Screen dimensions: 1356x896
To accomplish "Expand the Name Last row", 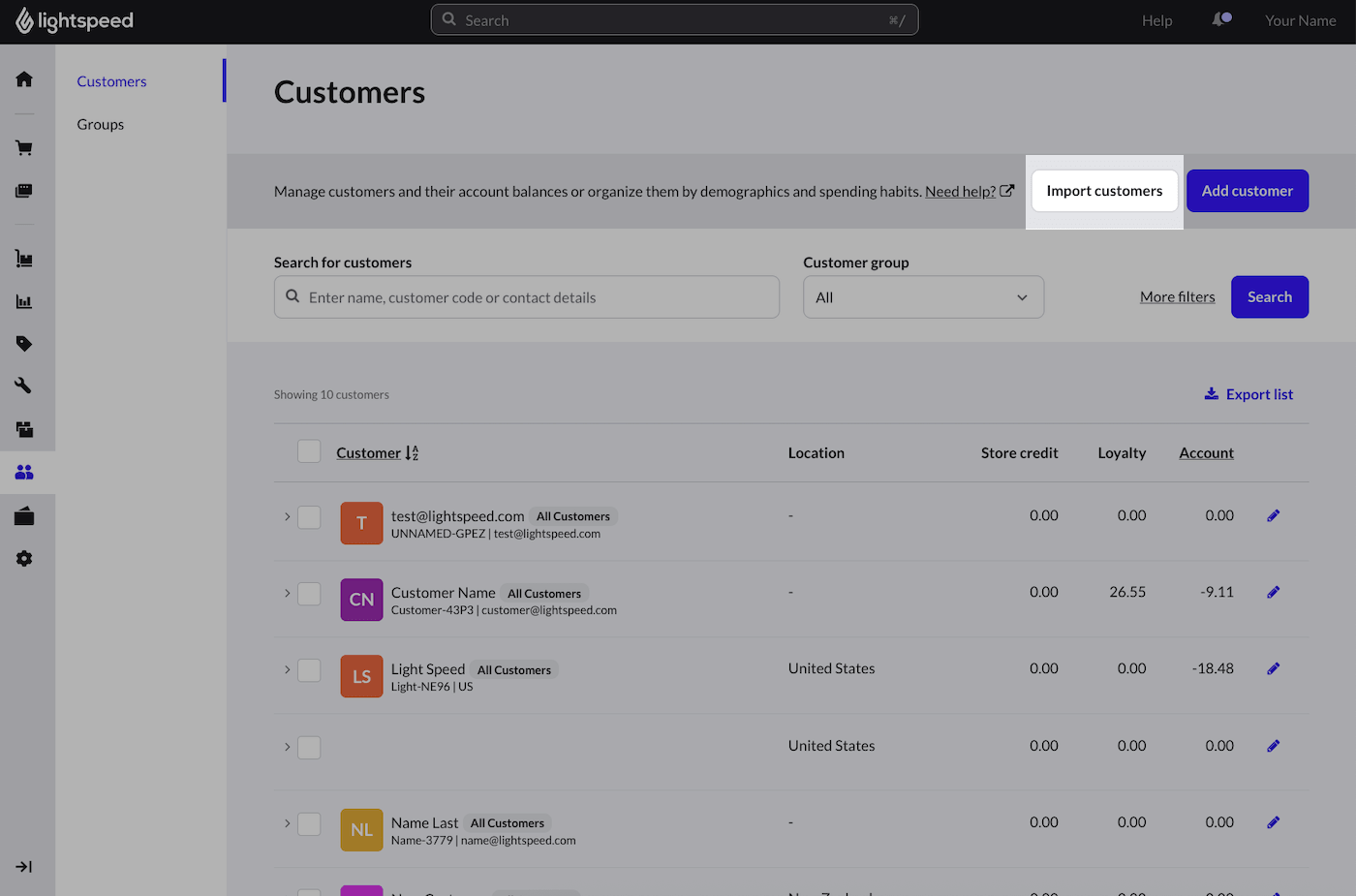I will click(x=287, y=823).
